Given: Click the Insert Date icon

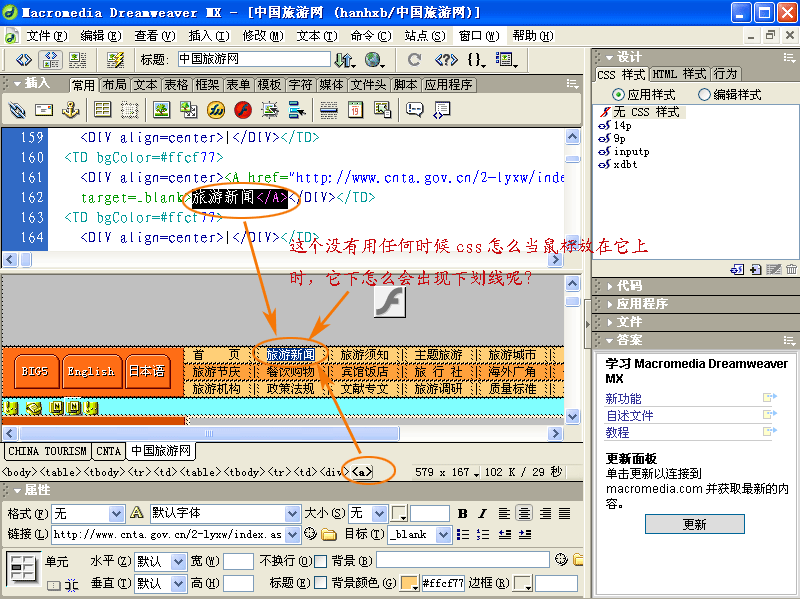Looking at the screenshot, I should 355,109.
